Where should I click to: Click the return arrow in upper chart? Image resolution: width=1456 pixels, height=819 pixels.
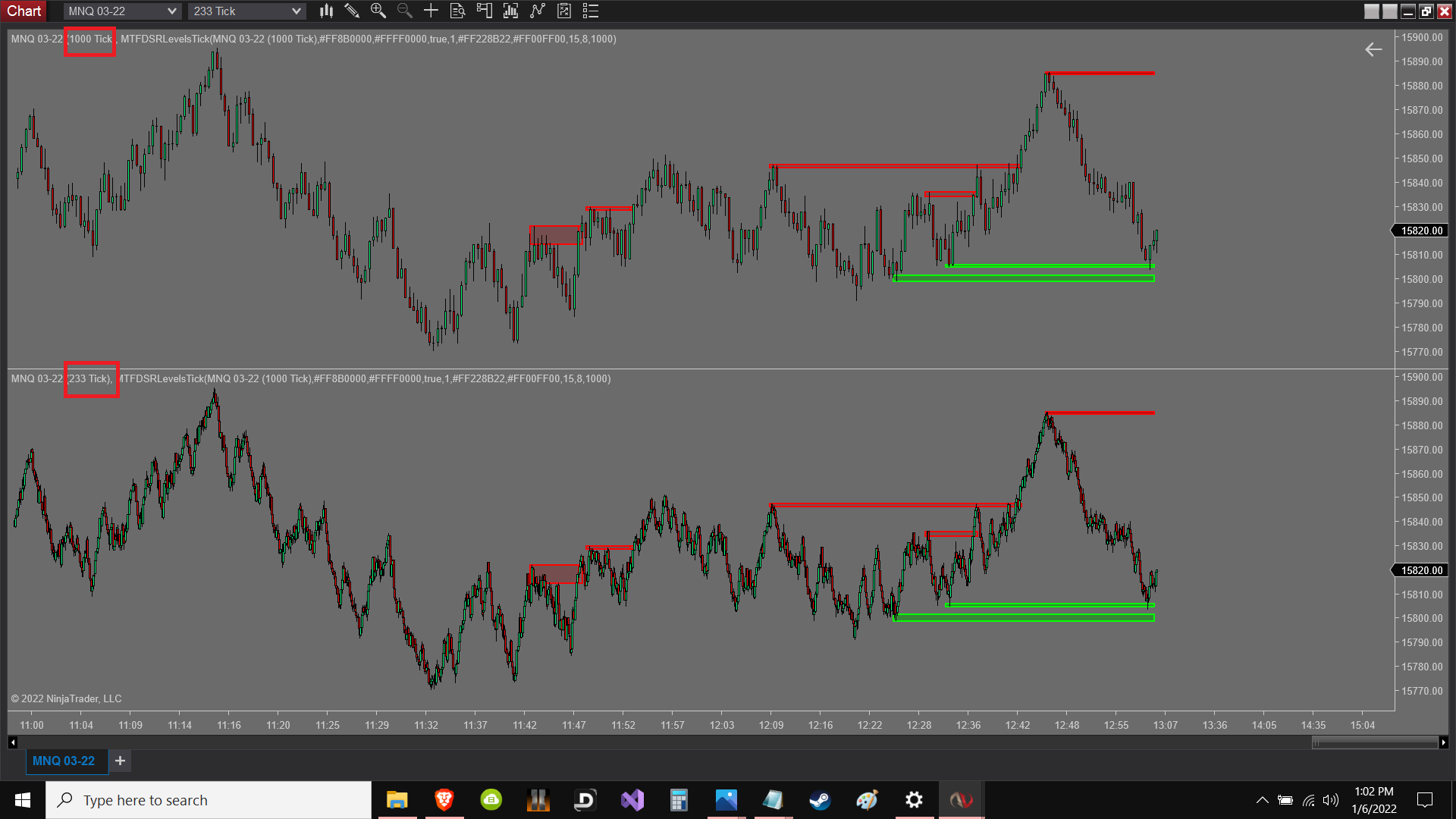tap(1373, 50)
